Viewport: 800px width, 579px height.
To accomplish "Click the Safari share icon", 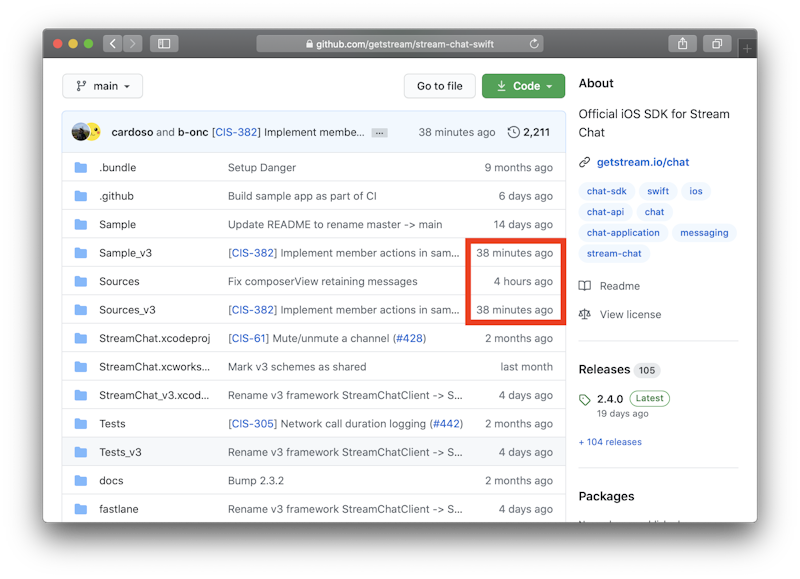I will [x=683, y=43].
